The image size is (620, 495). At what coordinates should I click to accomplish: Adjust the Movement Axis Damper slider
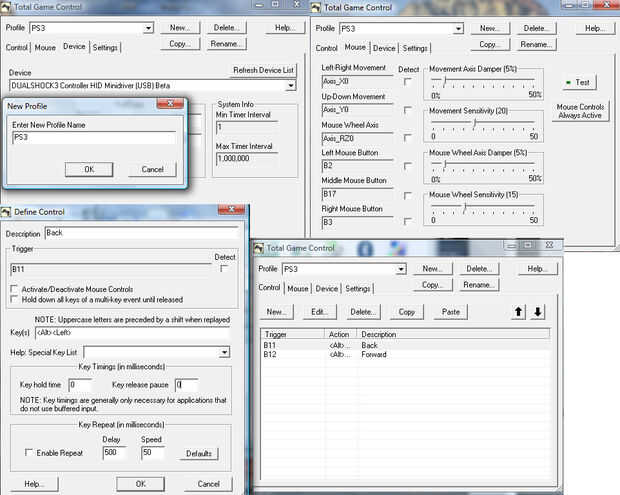click(444, 81)
